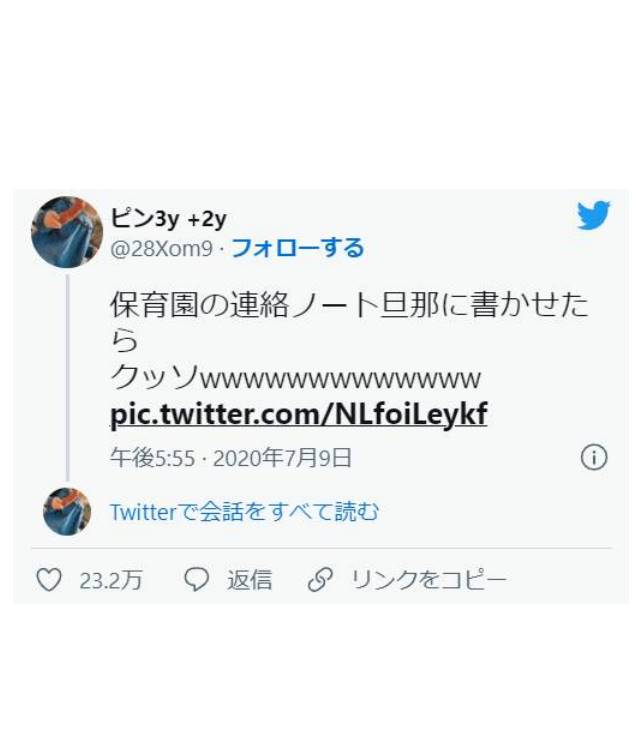The width and height of the screenshot is (633, 755).
Task: Click the horizontal divider above actions
Action: (322, 548)
